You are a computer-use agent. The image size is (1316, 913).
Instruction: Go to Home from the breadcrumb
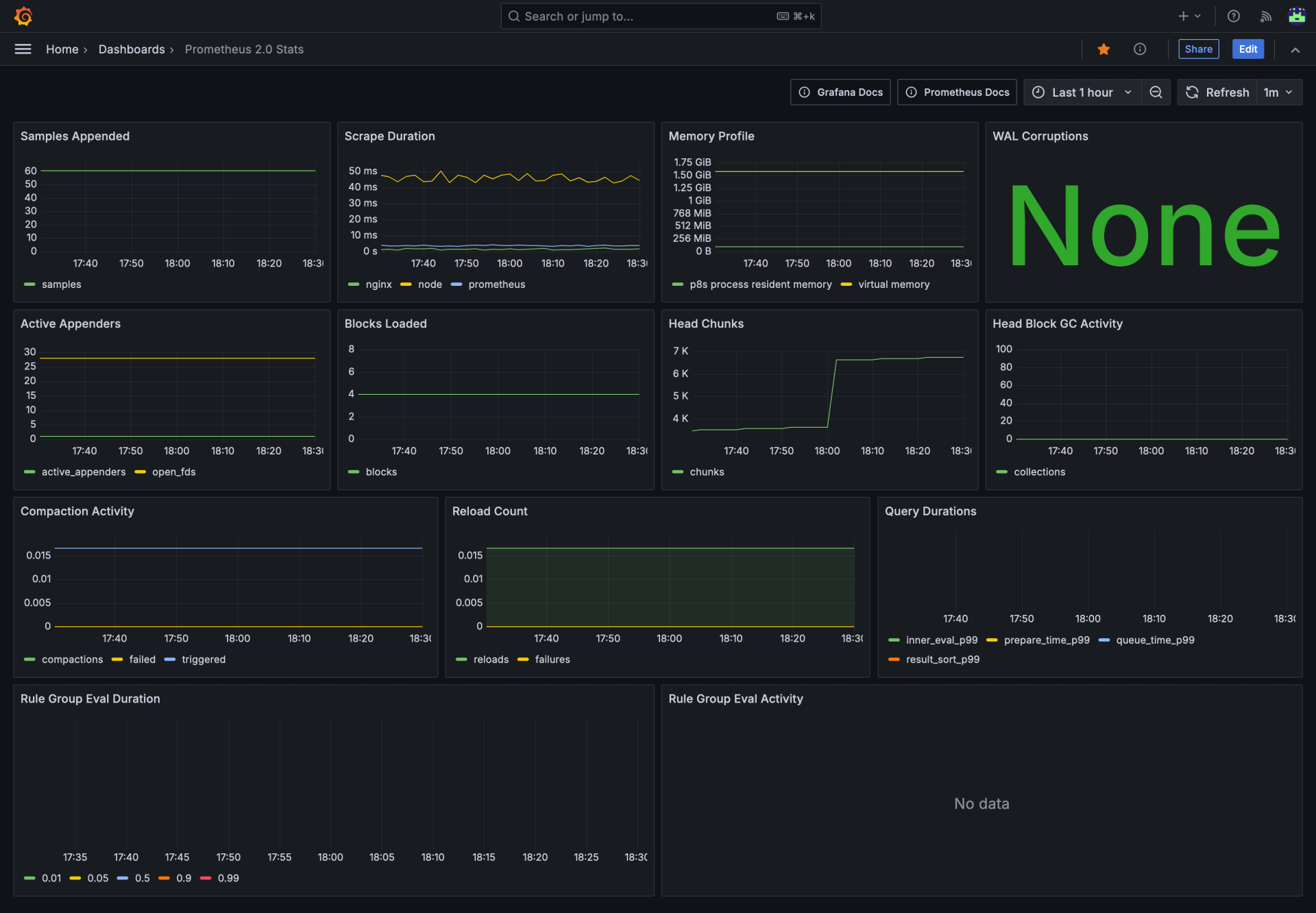coord(62,49)
